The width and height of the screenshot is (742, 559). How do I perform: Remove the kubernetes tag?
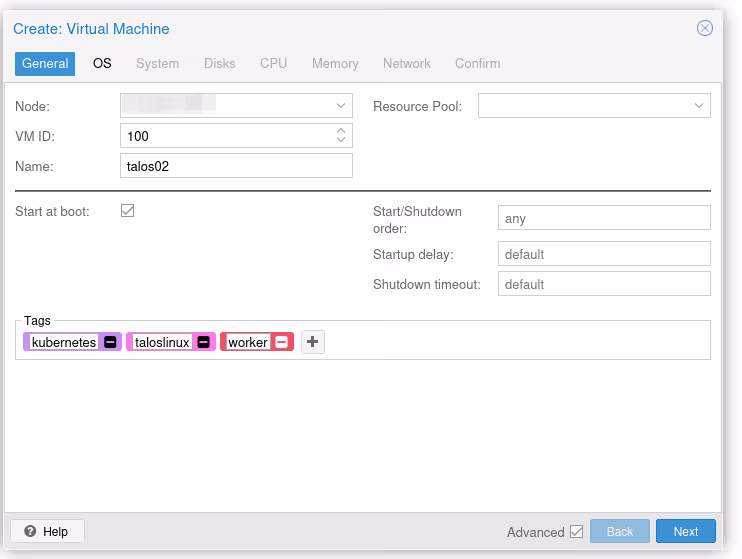(x=110, y=342)
